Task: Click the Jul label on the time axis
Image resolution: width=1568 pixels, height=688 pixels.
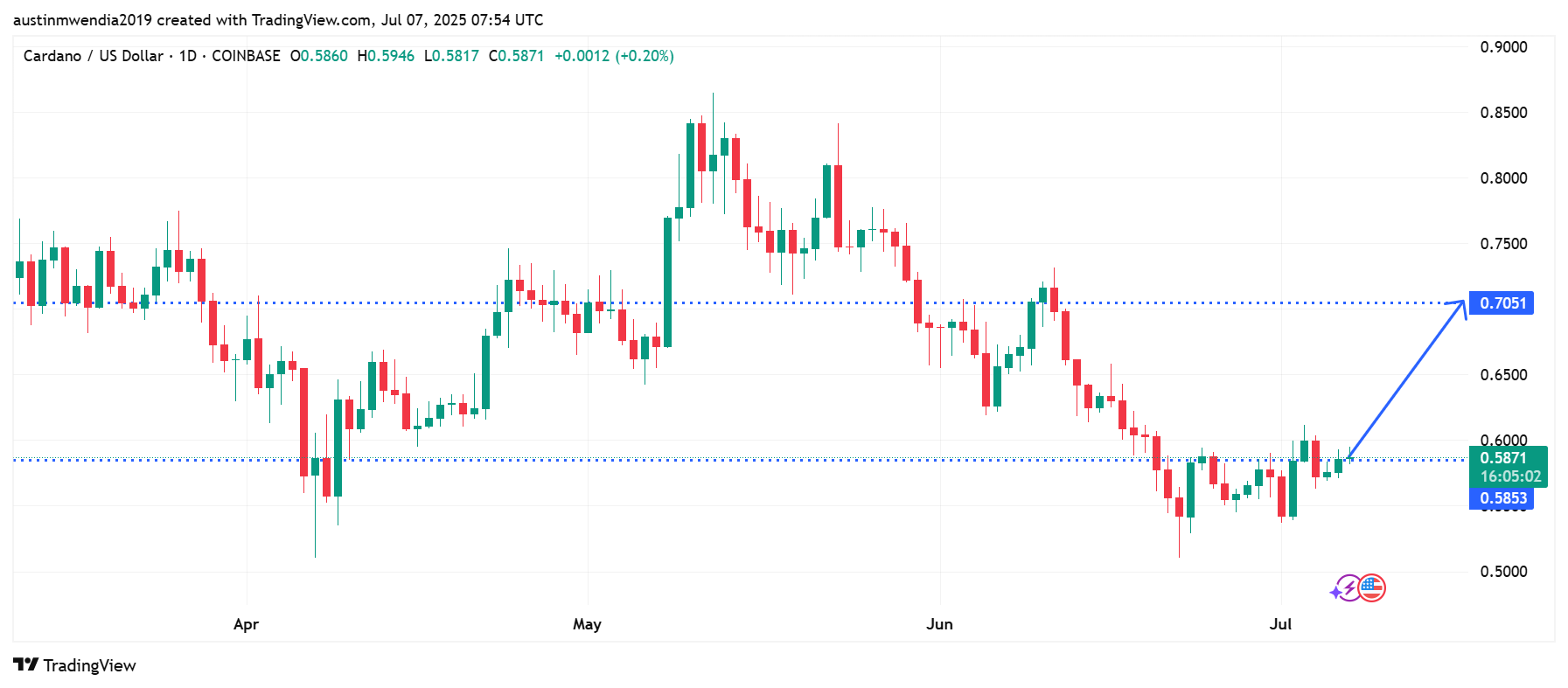Action: (1280, 624)
